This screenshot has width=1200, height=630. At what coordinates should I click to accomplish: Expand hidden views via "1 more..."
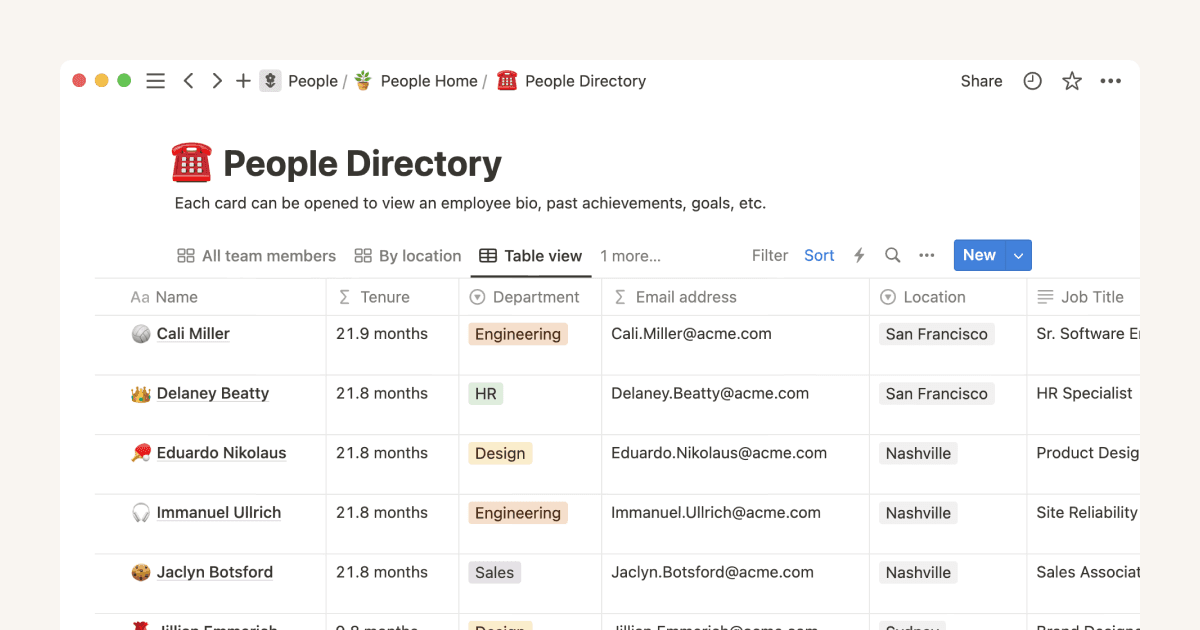[x=630, y=256]
